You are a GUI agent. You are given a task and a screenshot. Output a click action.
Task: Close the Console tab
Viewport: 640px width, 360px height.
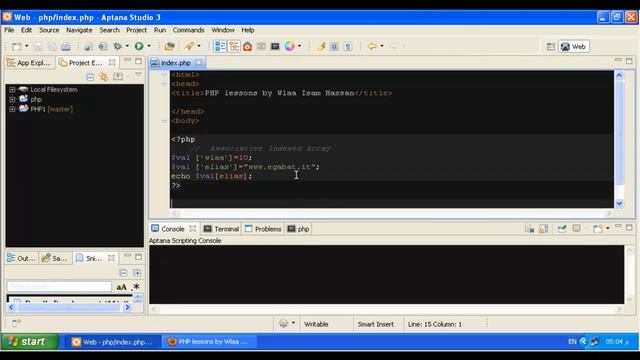tap(193, 228)
